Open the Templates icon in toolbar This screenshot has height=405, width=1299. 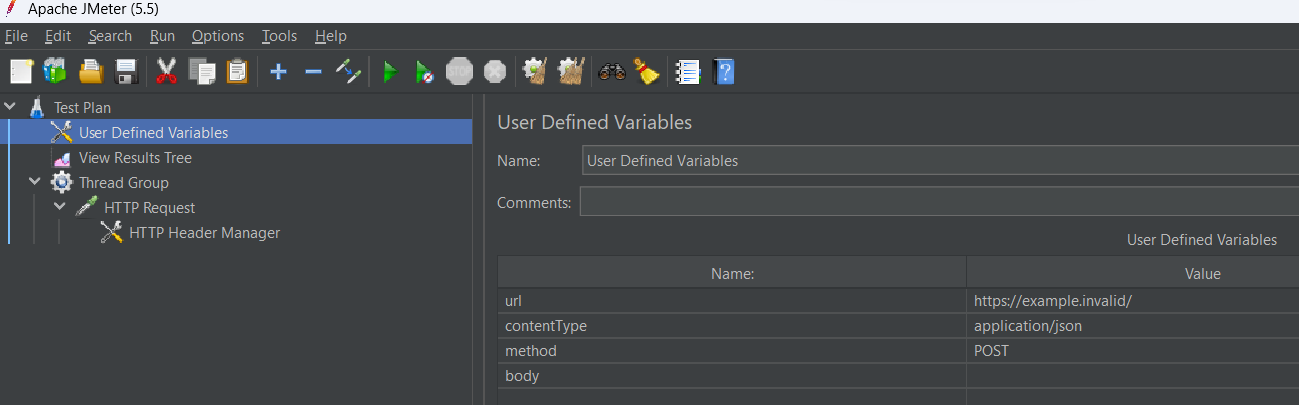coord(54,72)
